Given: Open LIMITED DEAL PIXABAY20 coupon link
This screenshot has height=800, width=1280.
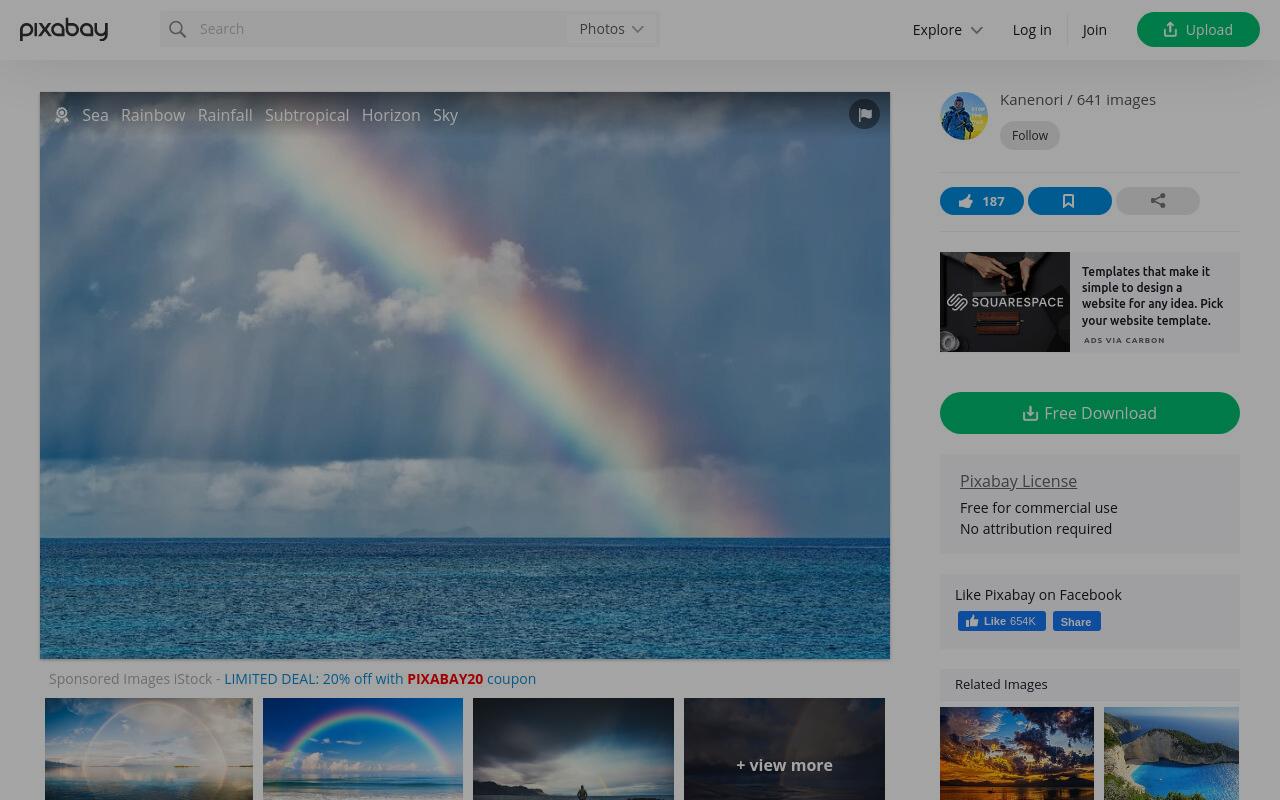Looking at the screenshot, I should [x=380, y=679].
